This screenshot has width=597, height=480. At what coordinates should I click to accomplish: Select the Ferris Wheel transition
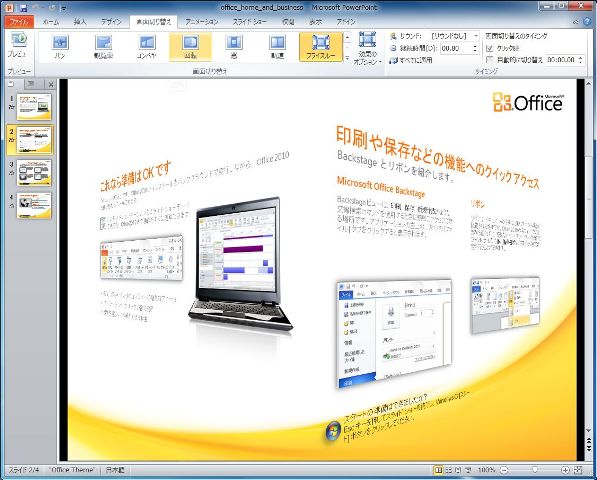coord(104,46)
